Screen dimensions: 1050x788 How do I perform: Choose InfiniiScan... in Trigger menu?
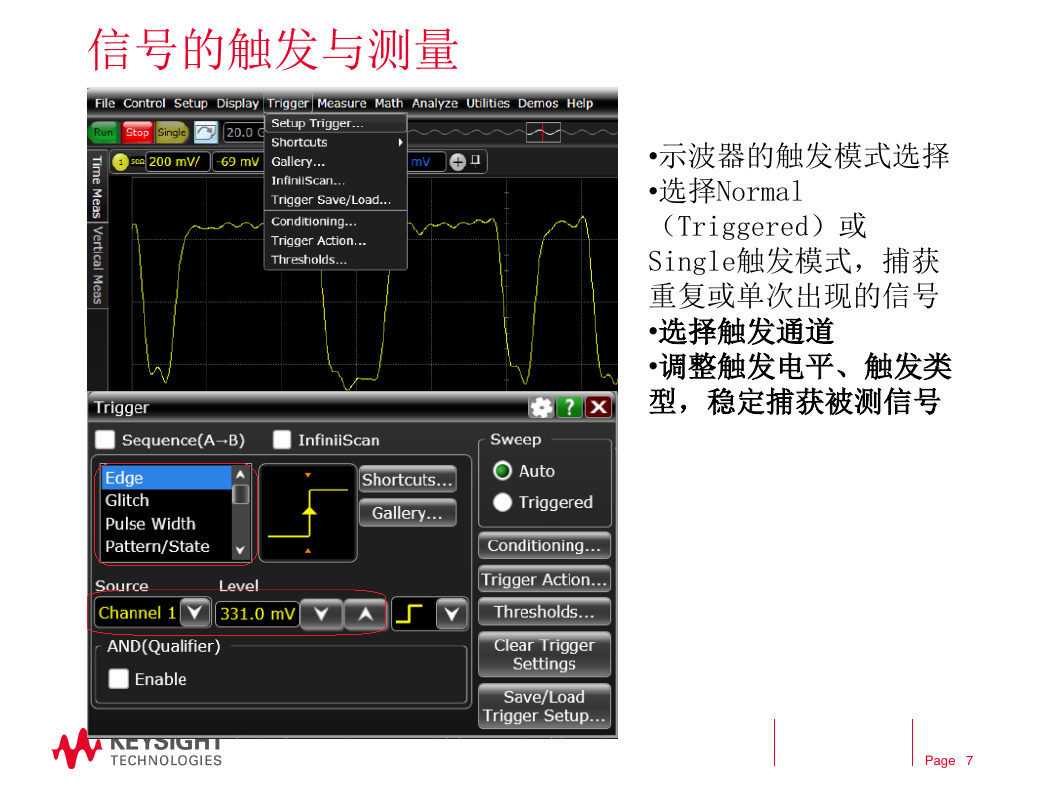tap(335, 181)
